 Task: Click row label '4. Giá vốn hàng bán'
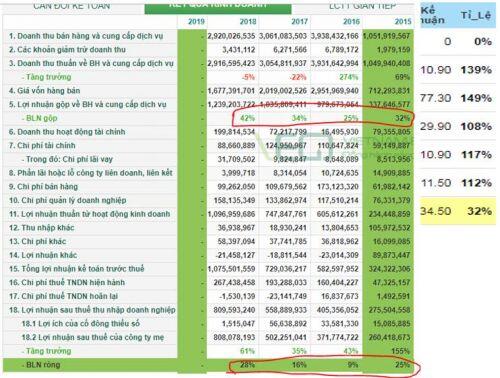pos(44,91)
